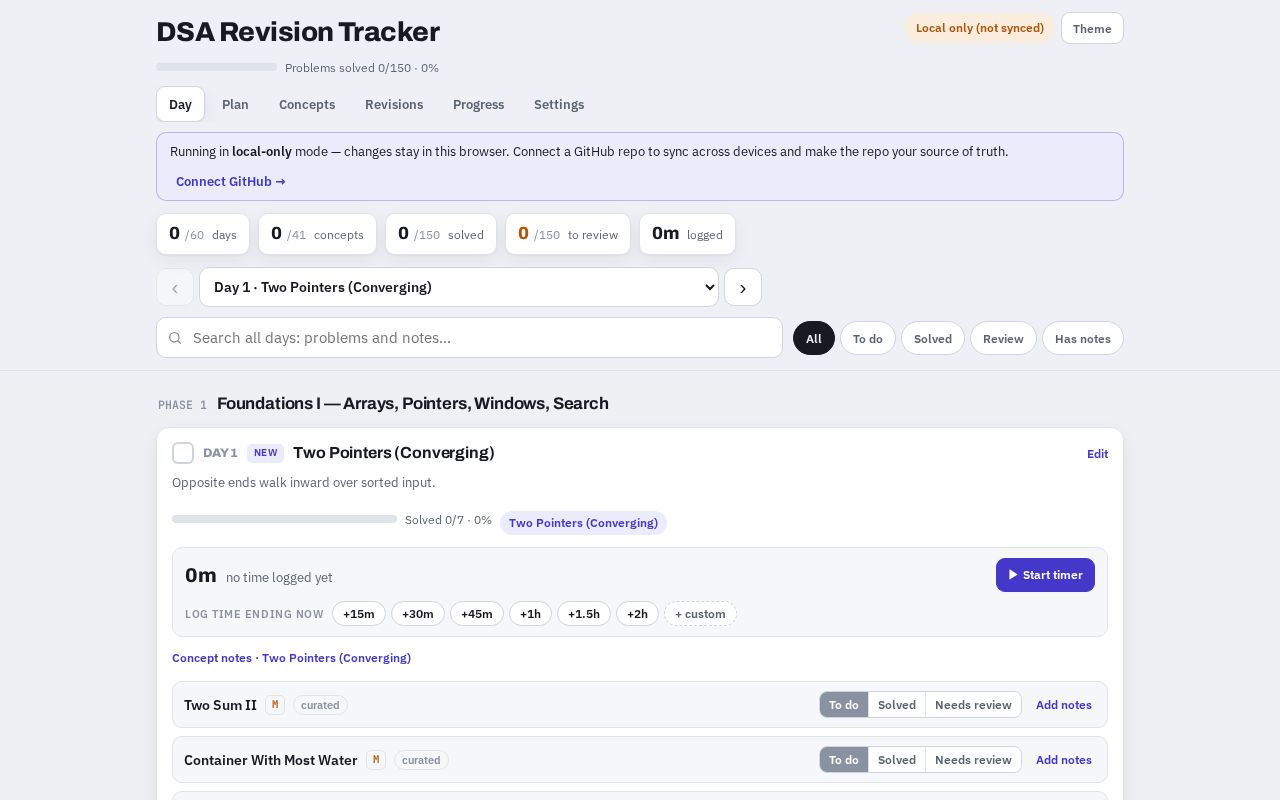Open Concept notes for Two Pointers (Converging)
The width and height of the screenshot is (1280, 800).
coord(291,658)
